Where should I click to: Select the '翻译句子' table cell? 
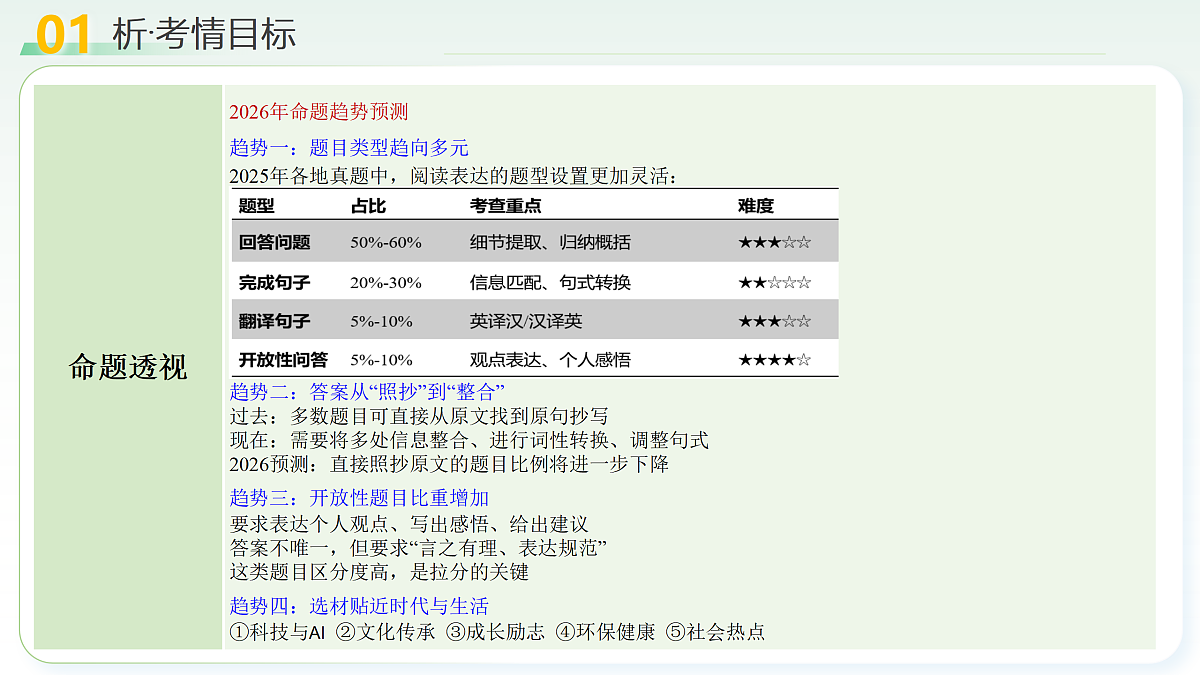click(x=274, y=321)
